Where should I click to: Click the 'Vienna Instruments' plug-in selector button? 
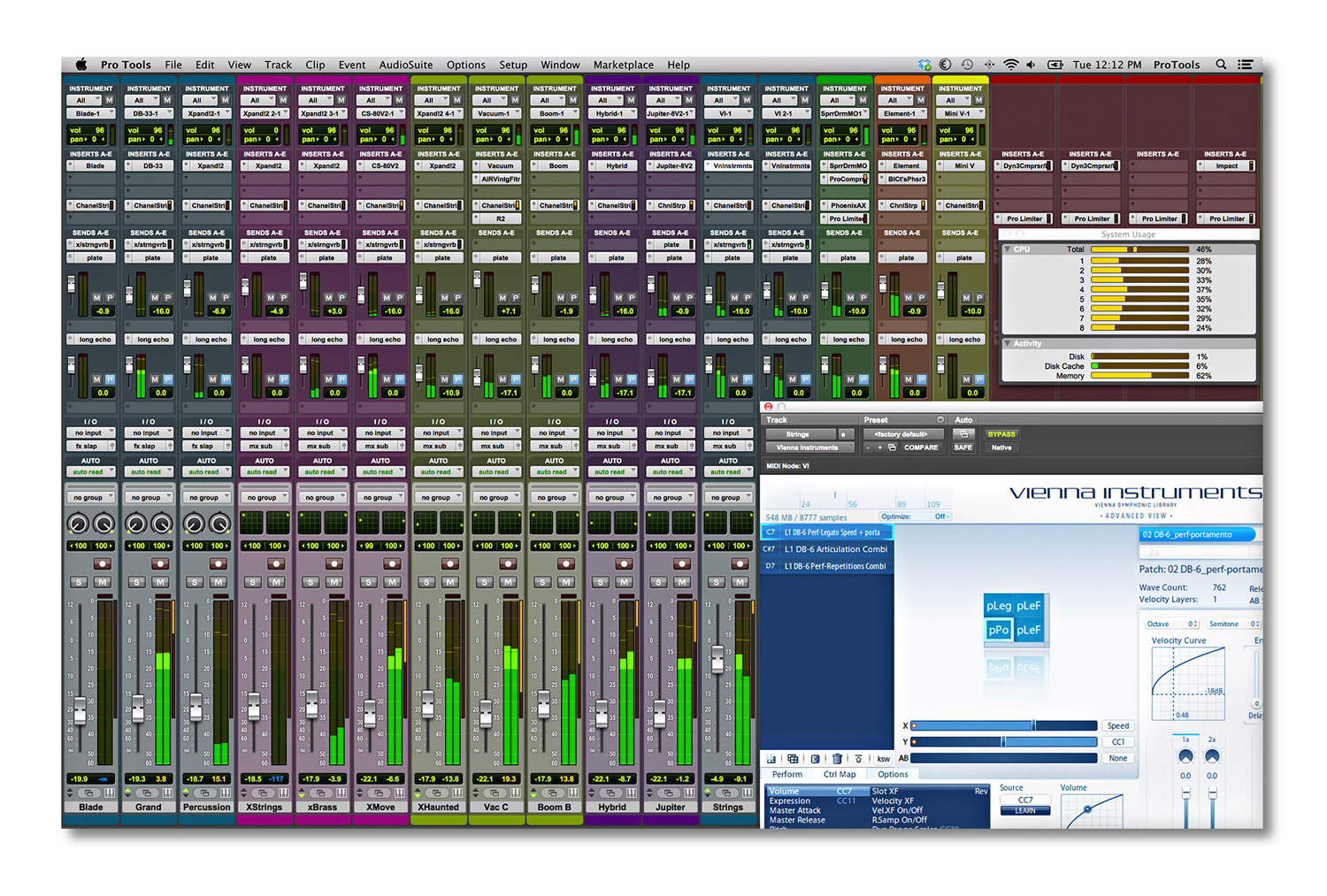[x=809, y=448]
